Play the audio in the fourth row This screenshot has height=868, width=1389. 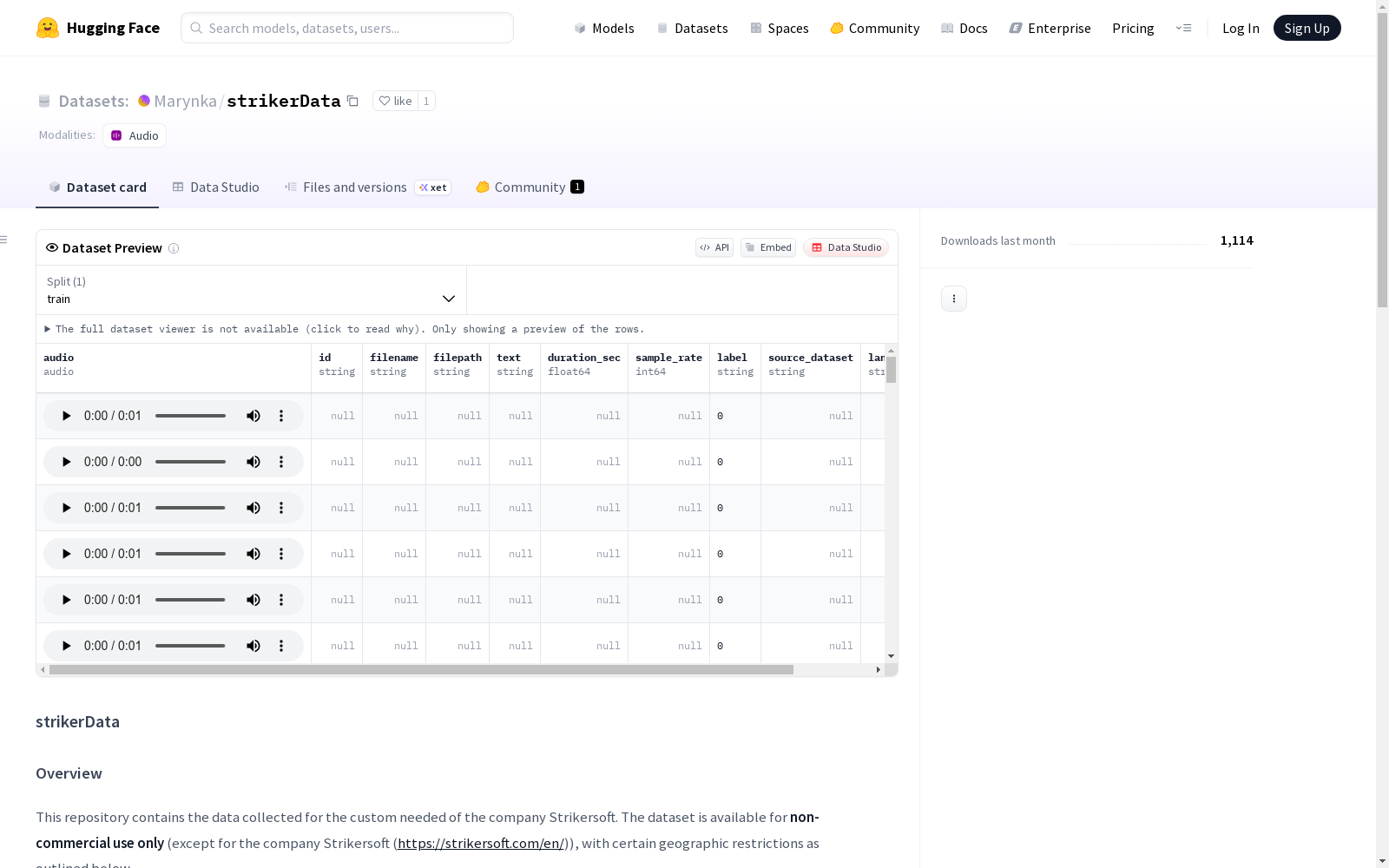(x=66, y=554)
